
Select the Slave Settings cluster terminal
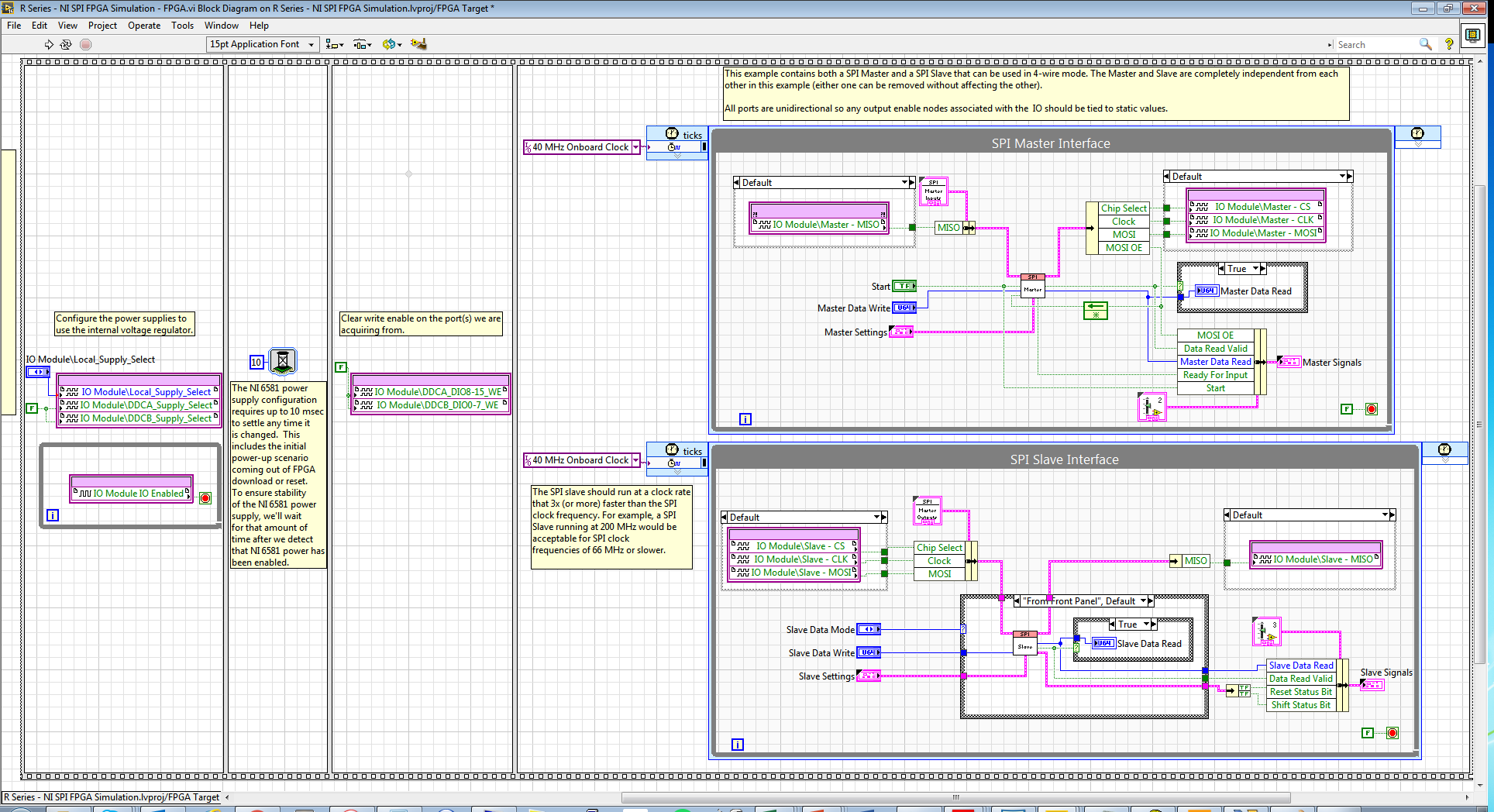click(869, 676)
